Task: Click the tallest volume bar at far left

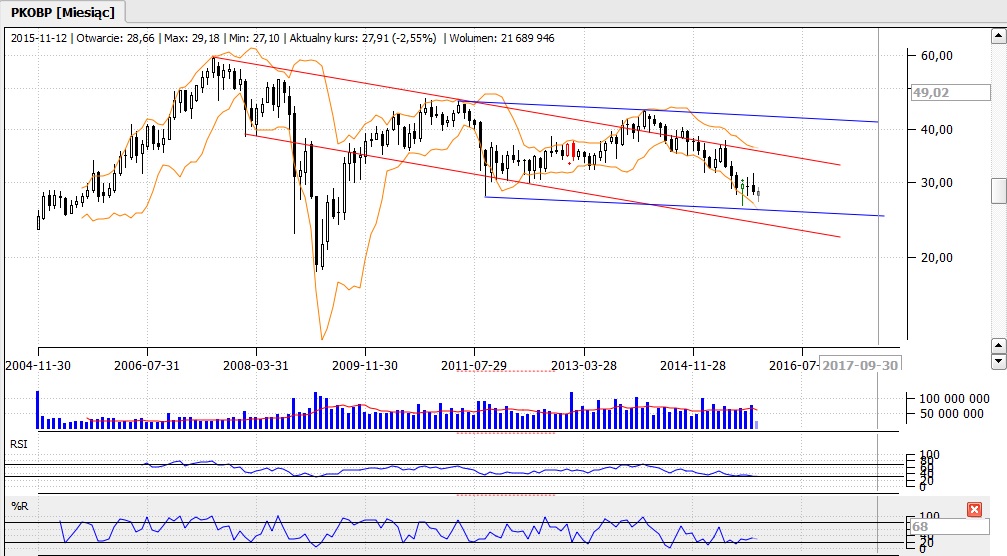Action: point(38,409)
